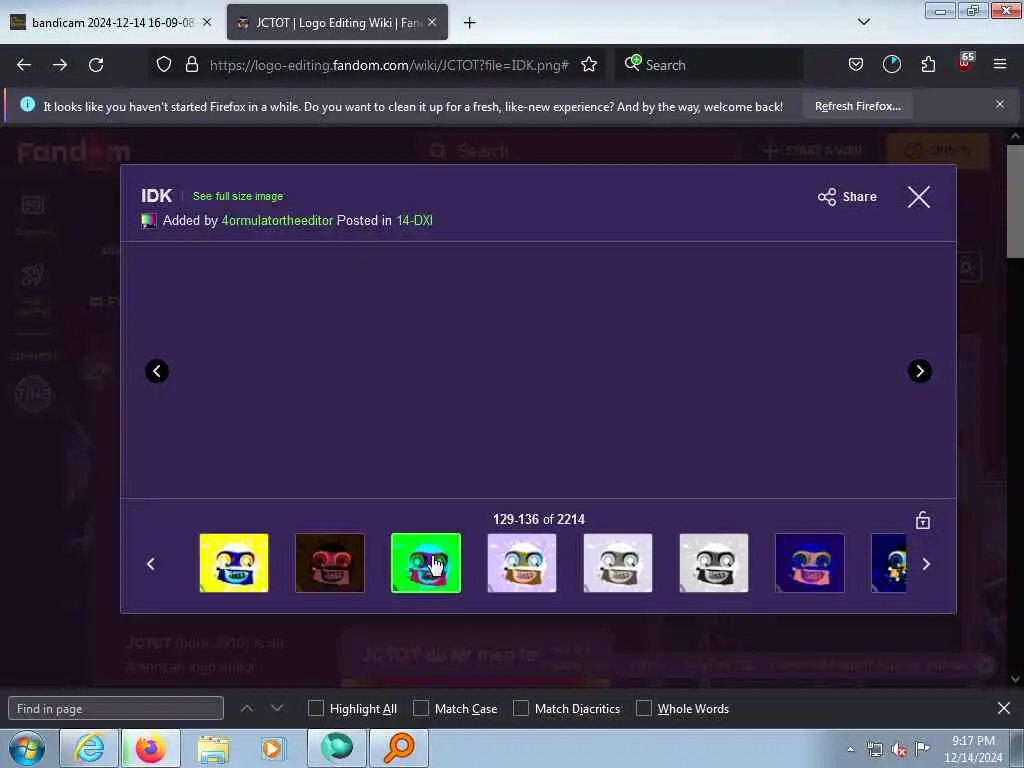Image resolution: width=1024 pixels, height=768 pixels.
Task: Open Firefox from the taskbar
Action: click(x=150, y=748)
